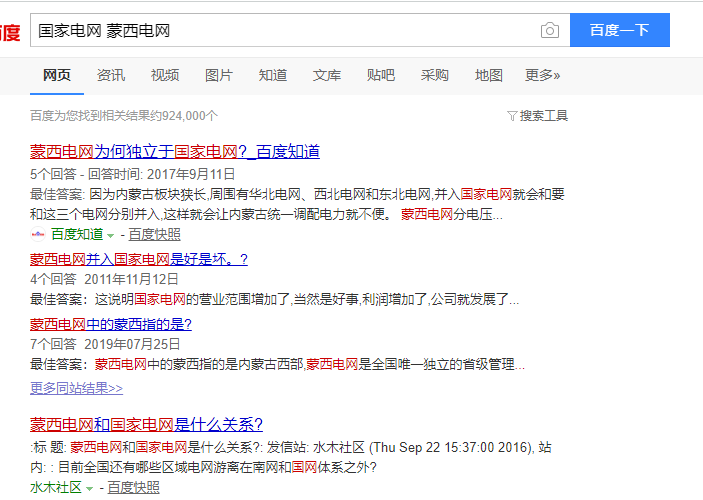Open result 蒙西电网为何独立于国家电网?_百度知道
Screen dimensions: 703x500
pyautogui.click(x=175, y=152)
